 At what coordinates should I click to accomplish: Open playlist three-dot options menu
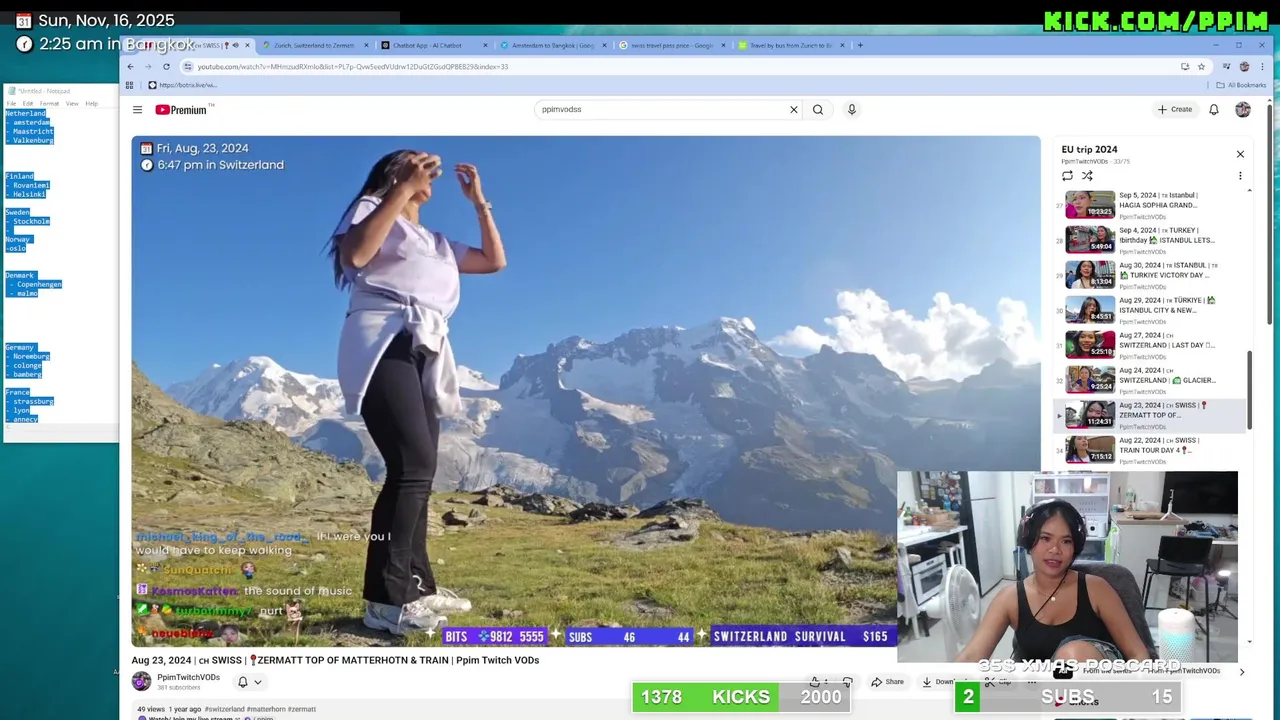[1240, 176]
